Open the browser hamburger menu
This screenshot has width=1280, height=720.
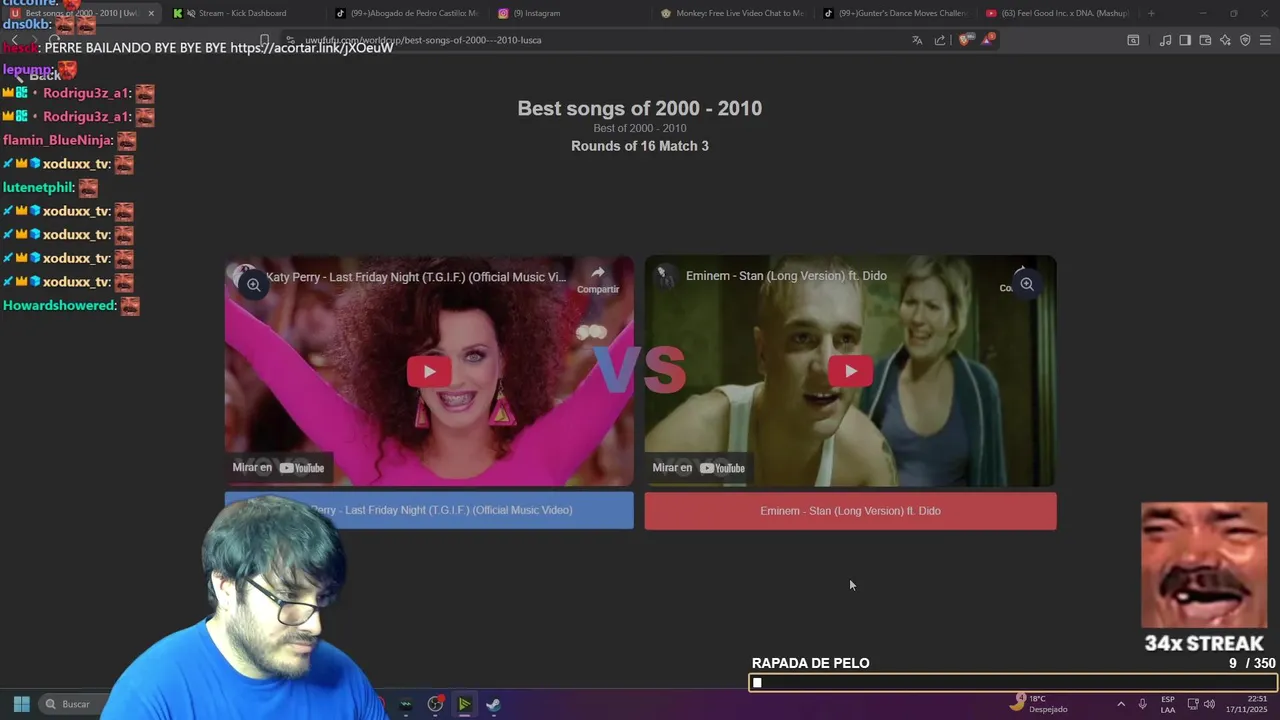pos(1266,40)
